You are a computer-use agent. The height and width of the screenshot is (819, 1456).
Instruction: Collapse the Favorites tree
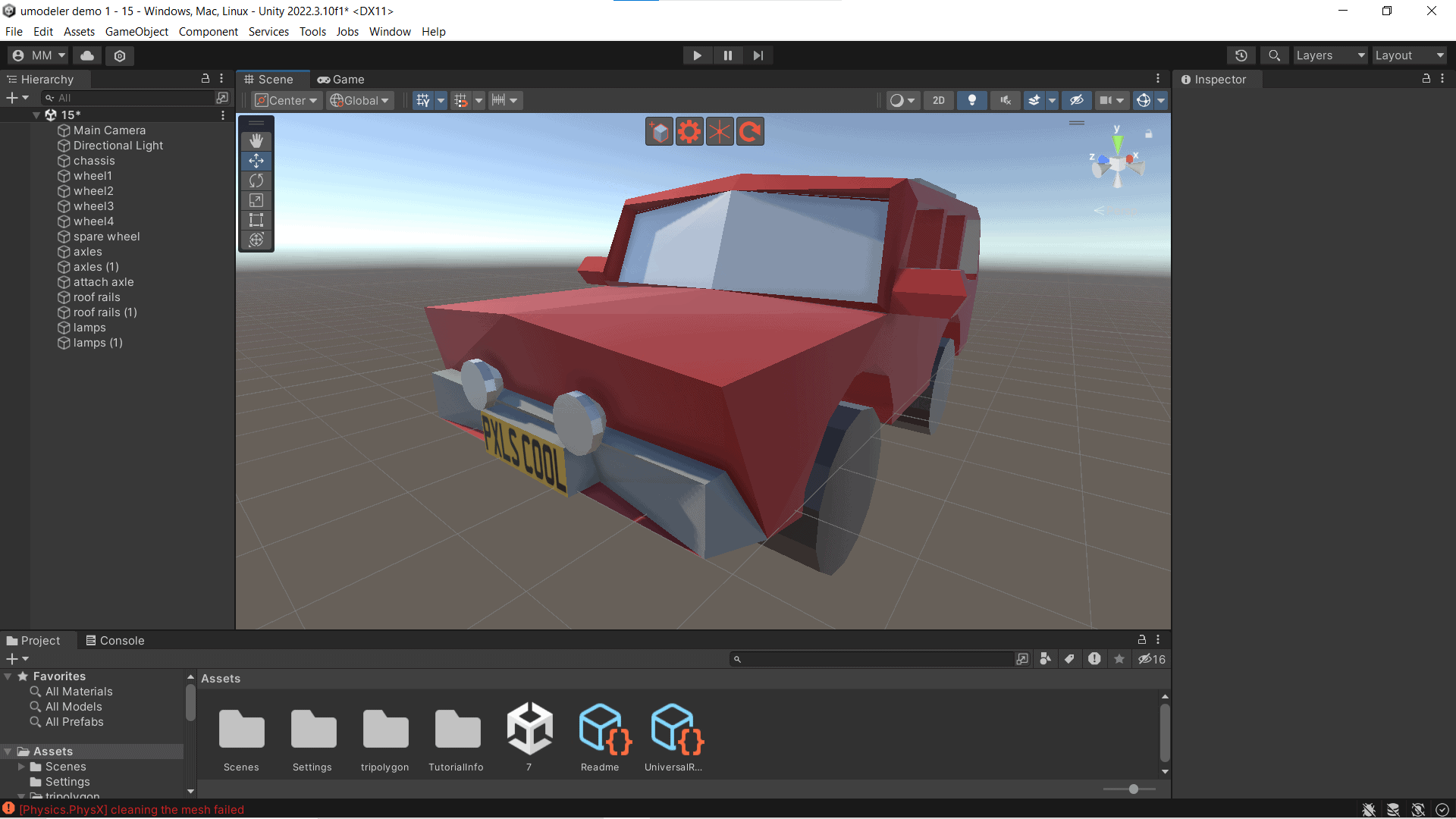[8, 676]
